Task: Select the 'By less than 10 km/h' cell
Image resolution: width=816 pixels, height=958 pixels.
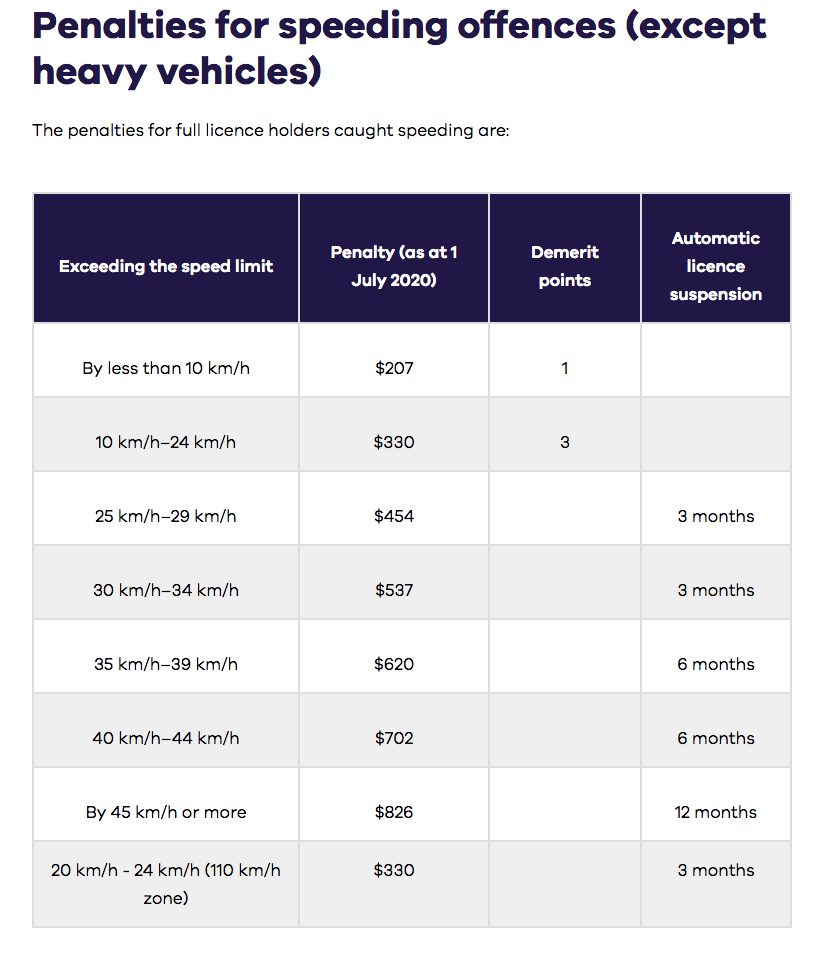Action: (166, 368)
